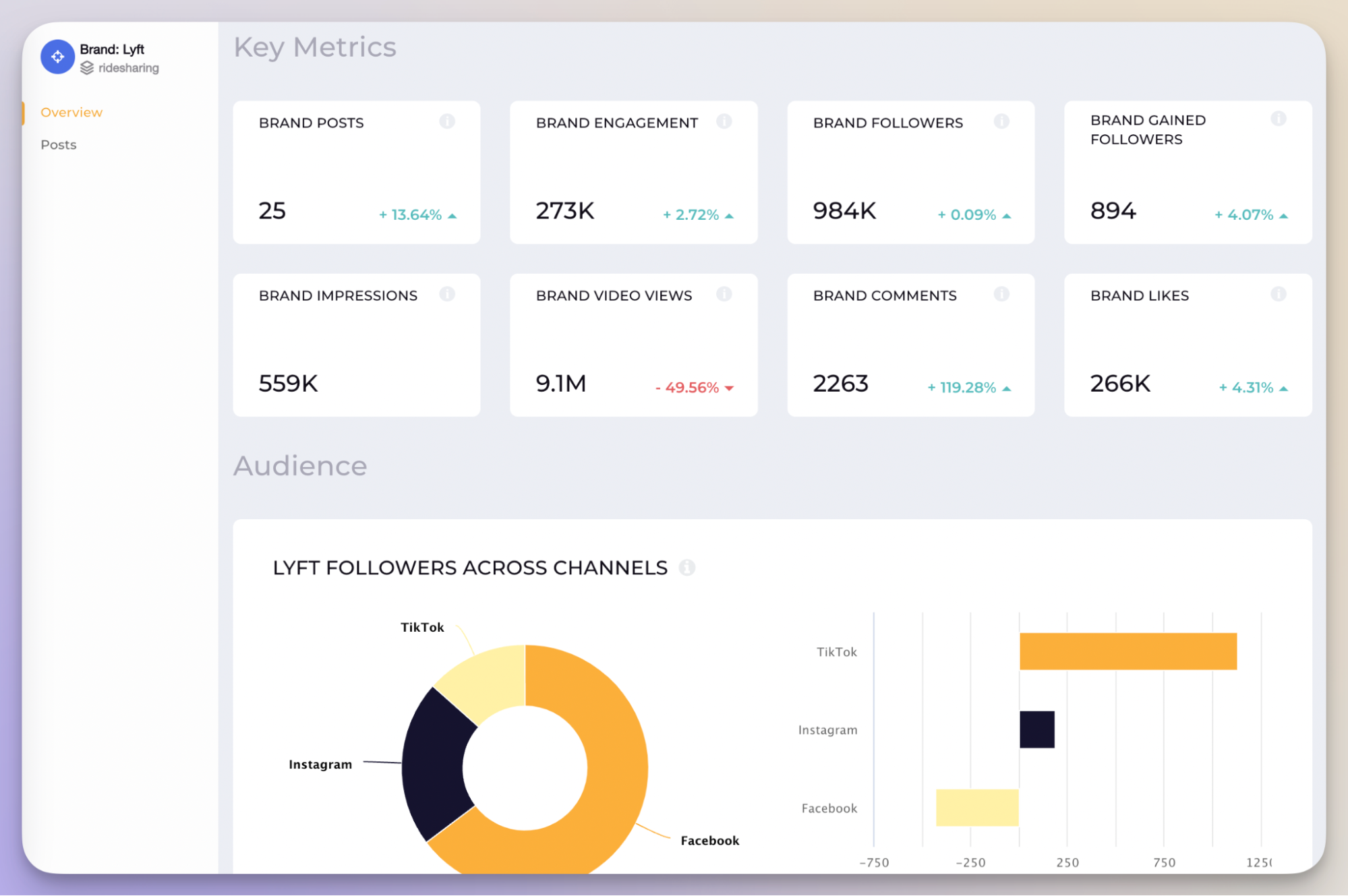Click down arrow next to -49.56%
This screenshot has height=896, width=1348.
(729, 388)
